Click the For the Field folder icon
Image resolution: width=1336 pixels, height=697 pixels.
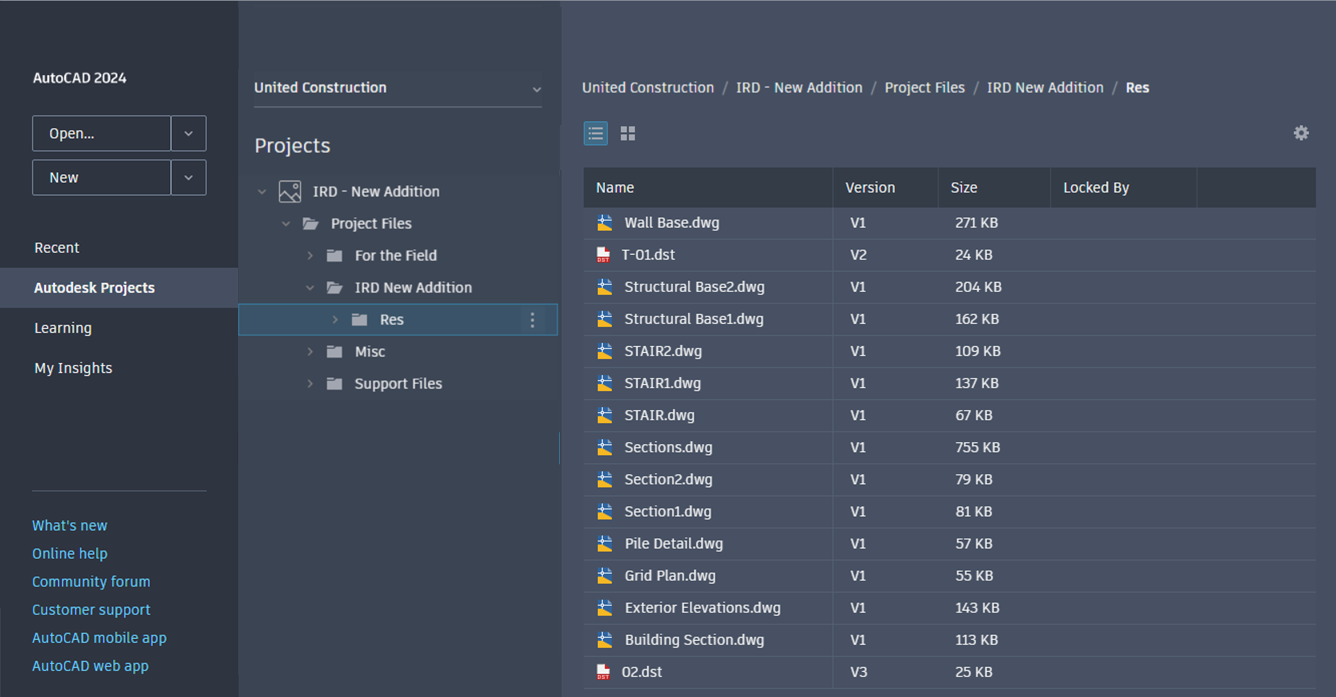[335, 256]
